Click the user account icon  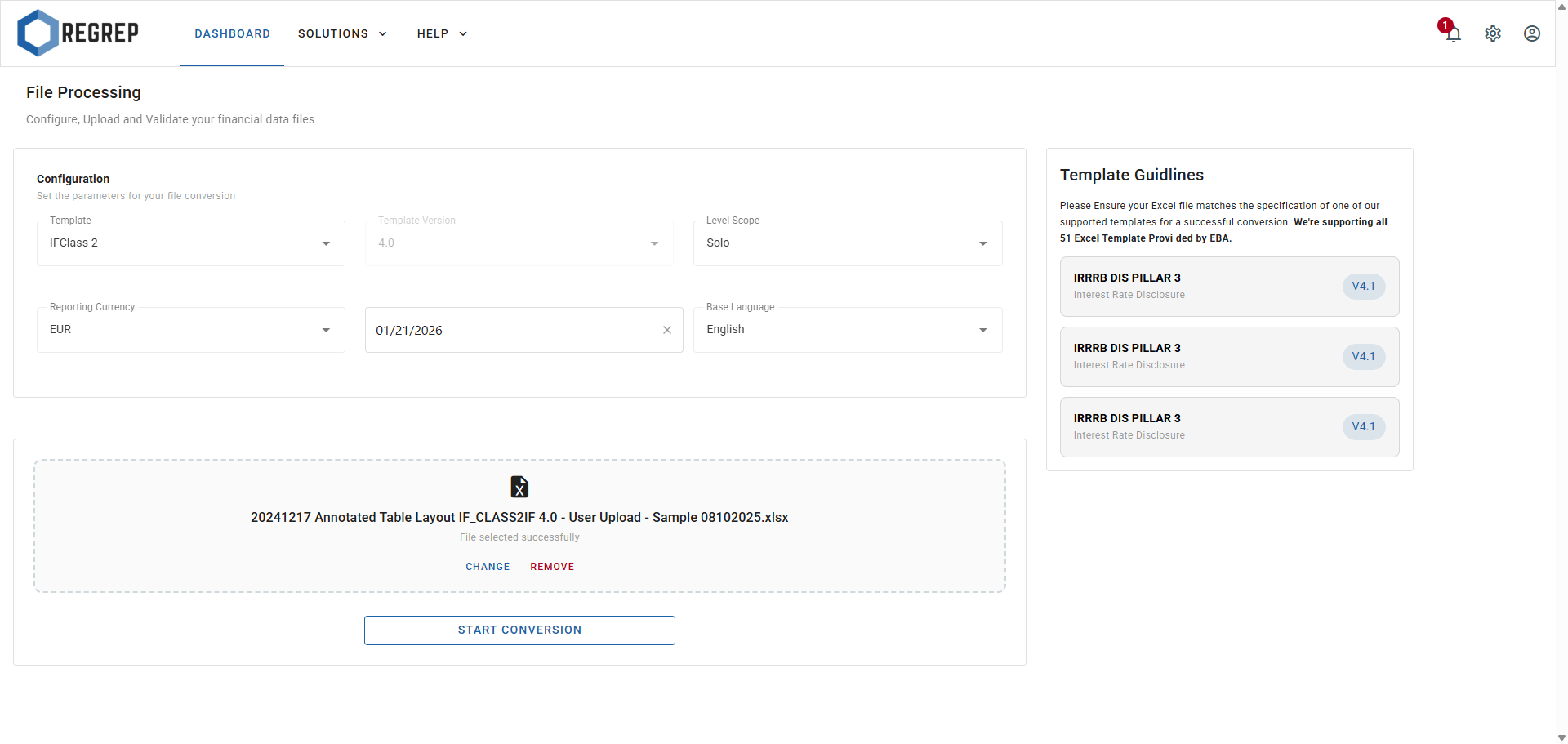coord(1531,33)
